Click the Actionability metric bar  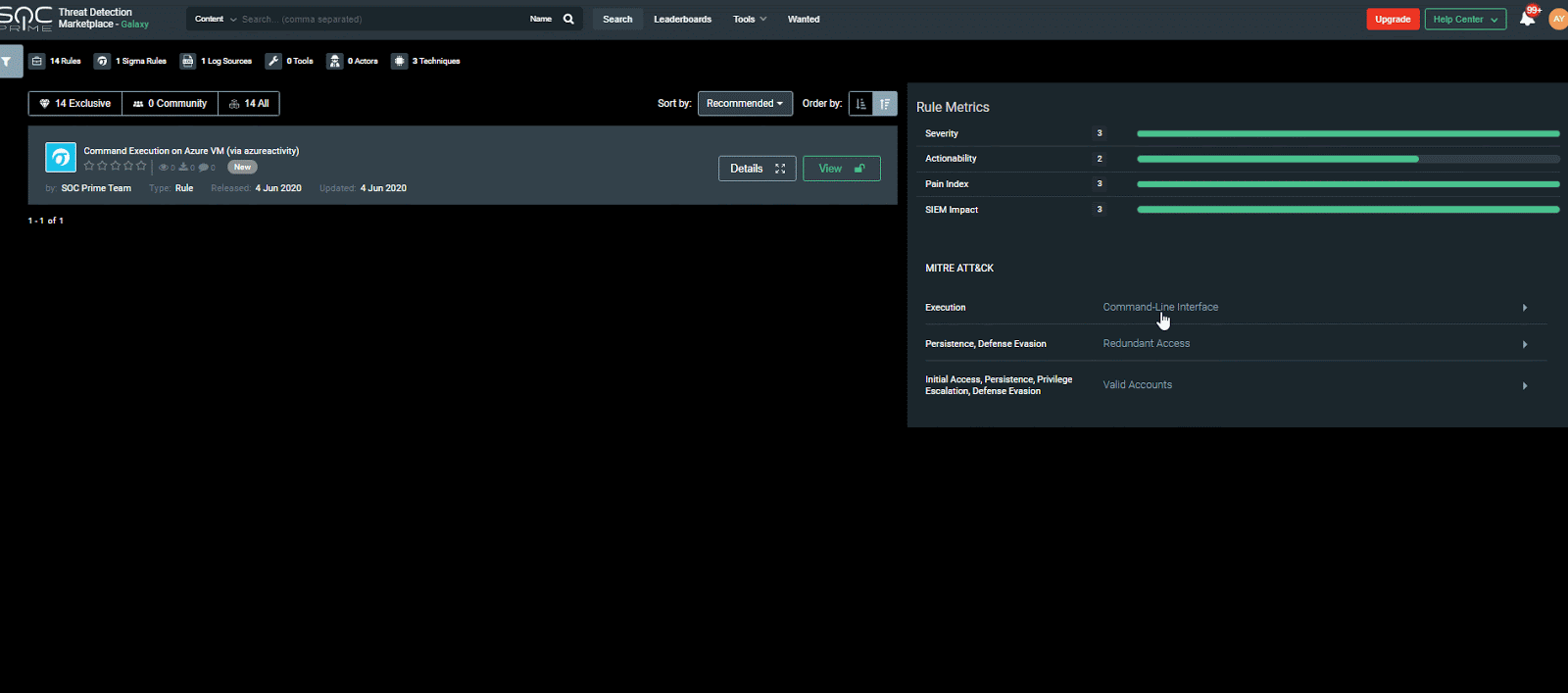click(x=1348, y=159)
